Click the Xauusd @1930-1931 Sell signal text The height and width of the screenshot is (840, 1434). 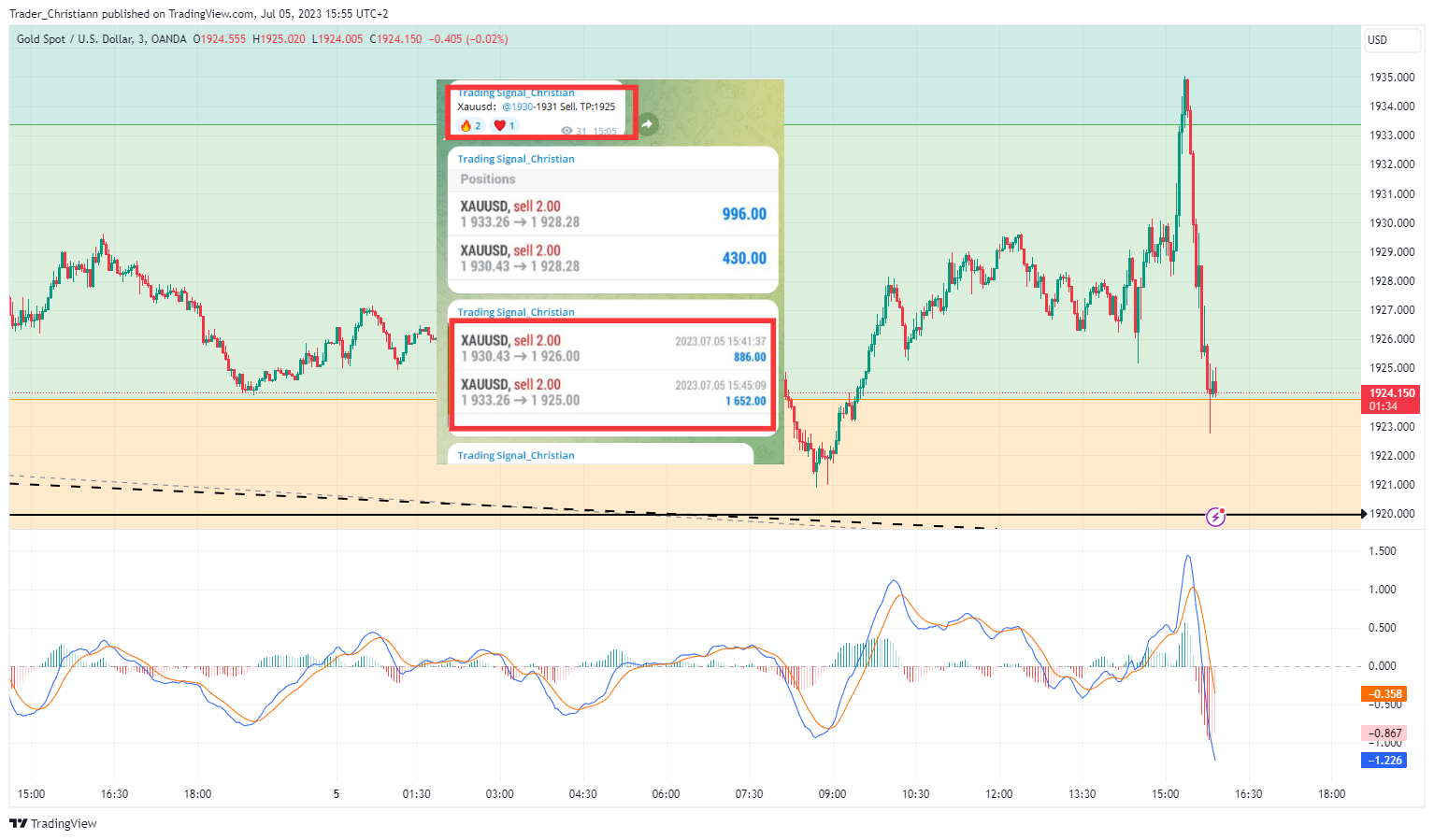pyautogui.click(x=537, y=107)
